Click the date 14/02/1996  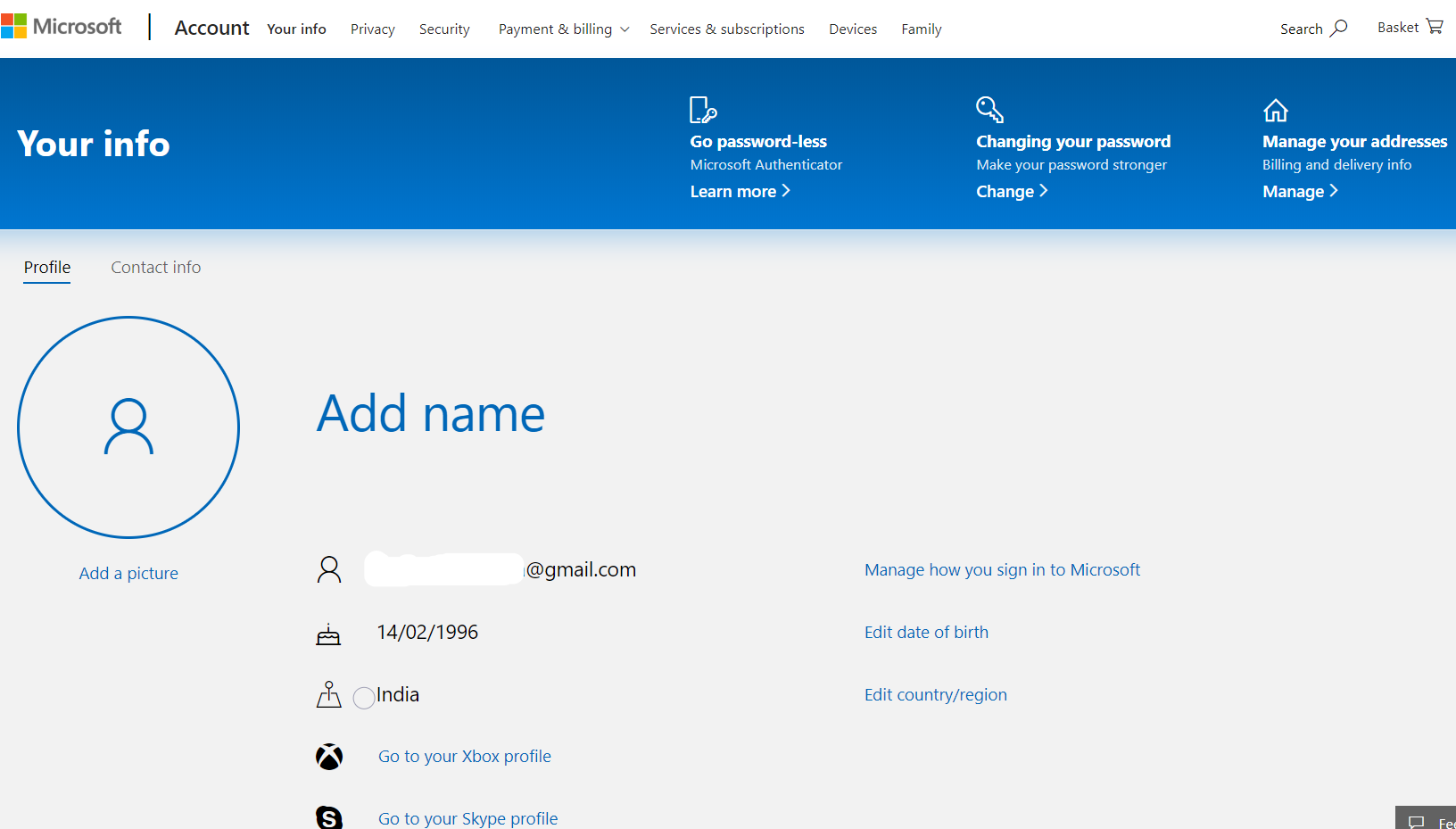pos(427,632)
